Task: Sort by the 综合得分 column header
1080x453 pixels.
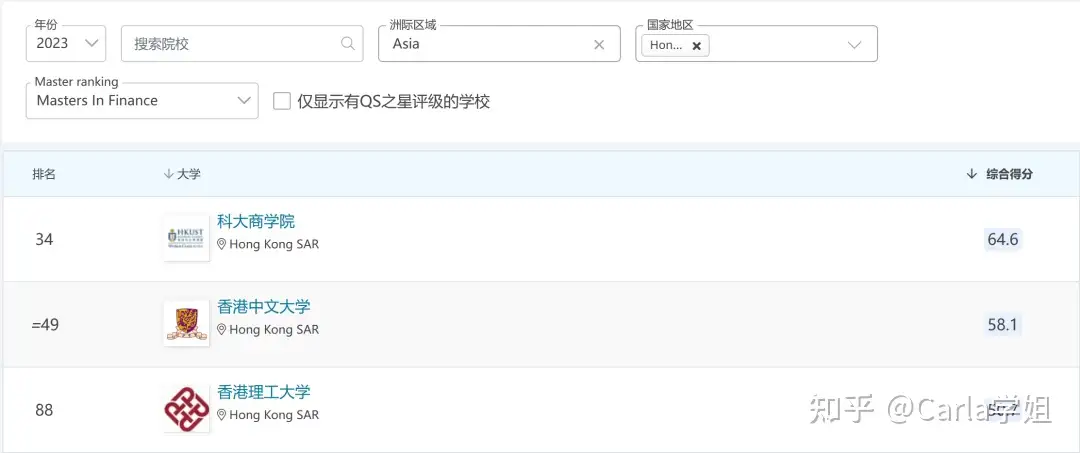Action: tap(1000, 174)
